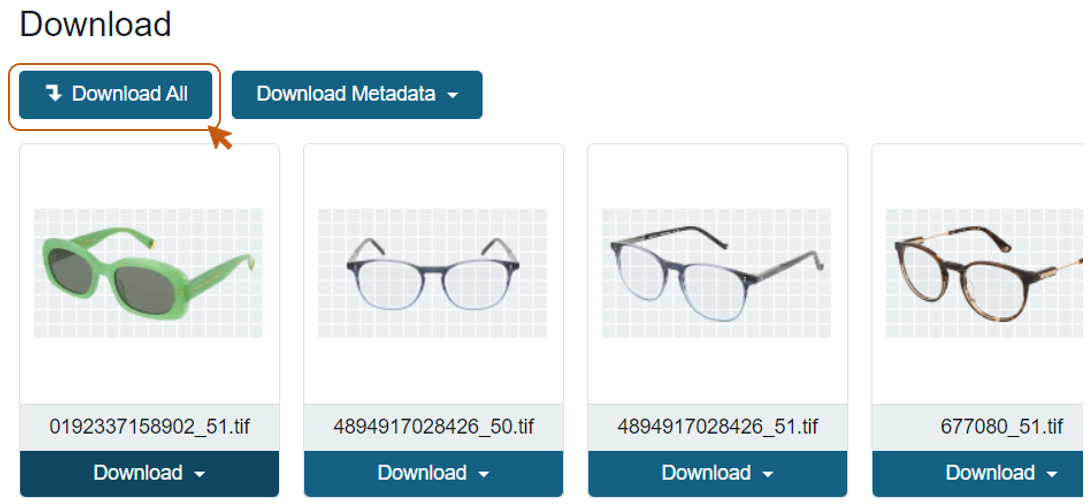Open the front-view blue-gray glasses image
This screenshot has width=1091, height=504.
click(x=432, y=272)
